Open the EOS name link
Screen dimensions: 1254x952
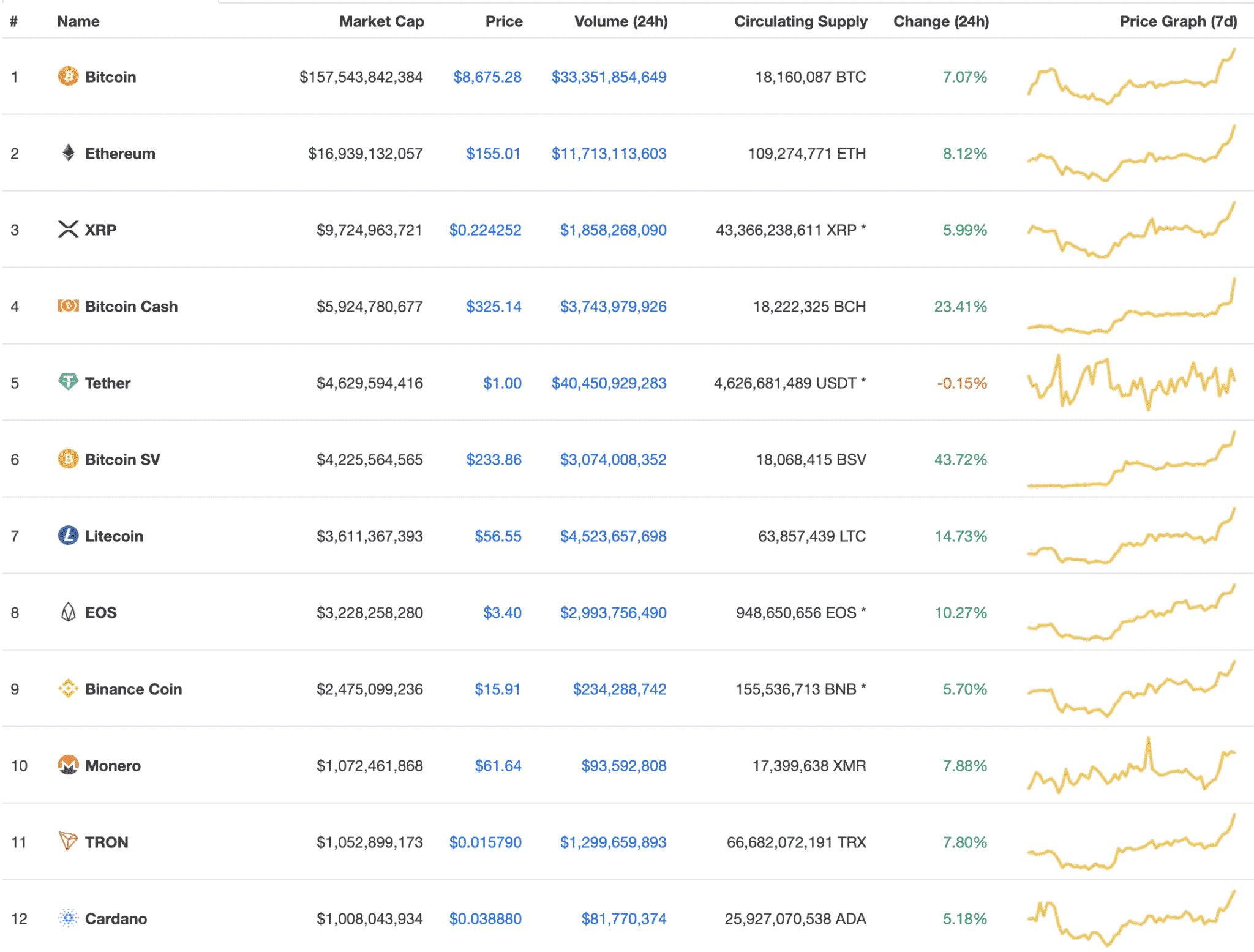[100, 612]
